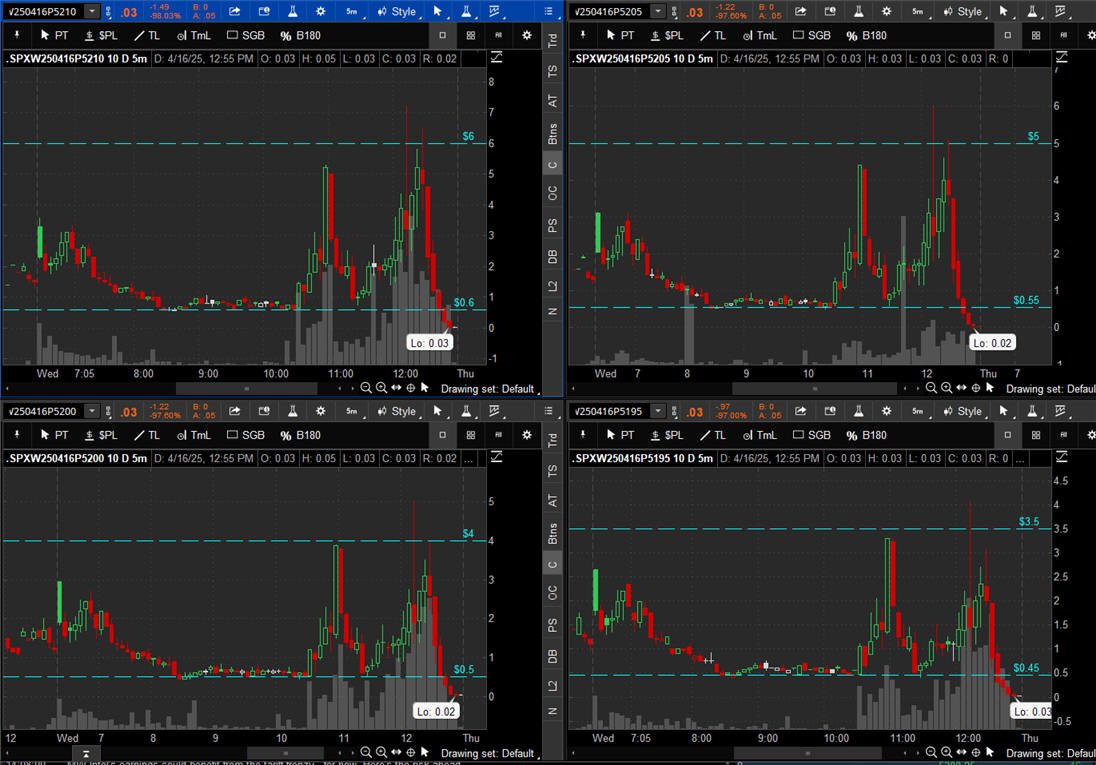Toggle pin on P5205 drawing toolbar
Screen dimensions: 1096x765
click(x=583, y=35)
